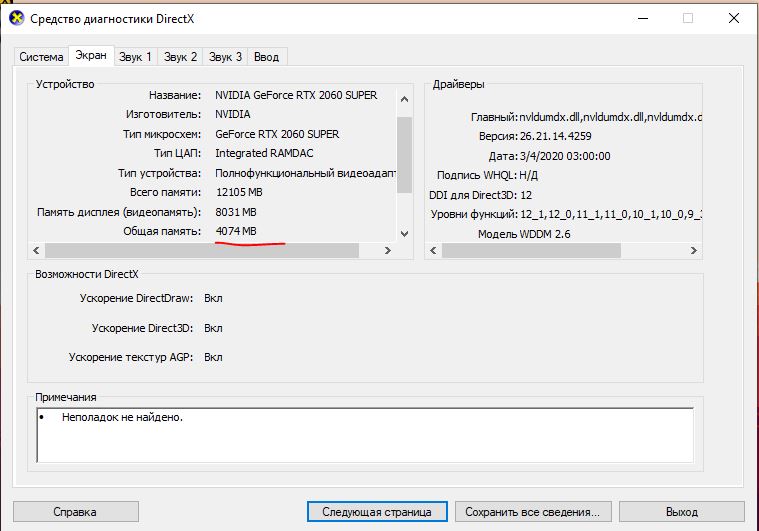The height and width of the screenshot is (531, 759).
Task: Click Устройство horizontal scrollbar thumb
Action: 202,250
